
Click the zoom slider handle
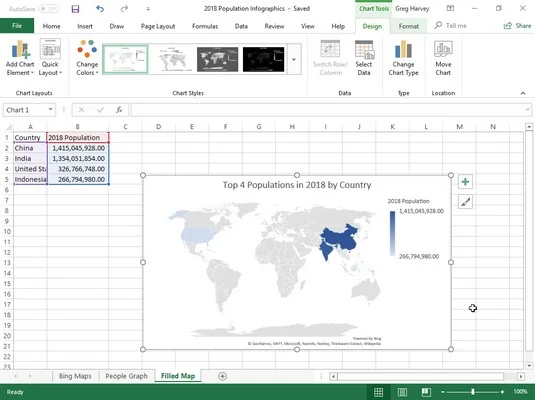pos(473,392)
